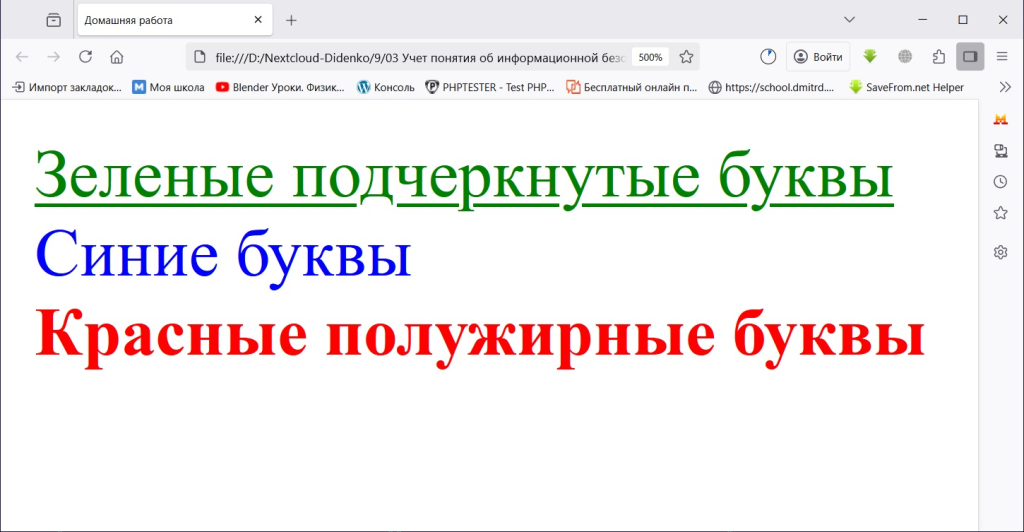
Task: Toggle the sidebar visibility button
Action: 969,57
